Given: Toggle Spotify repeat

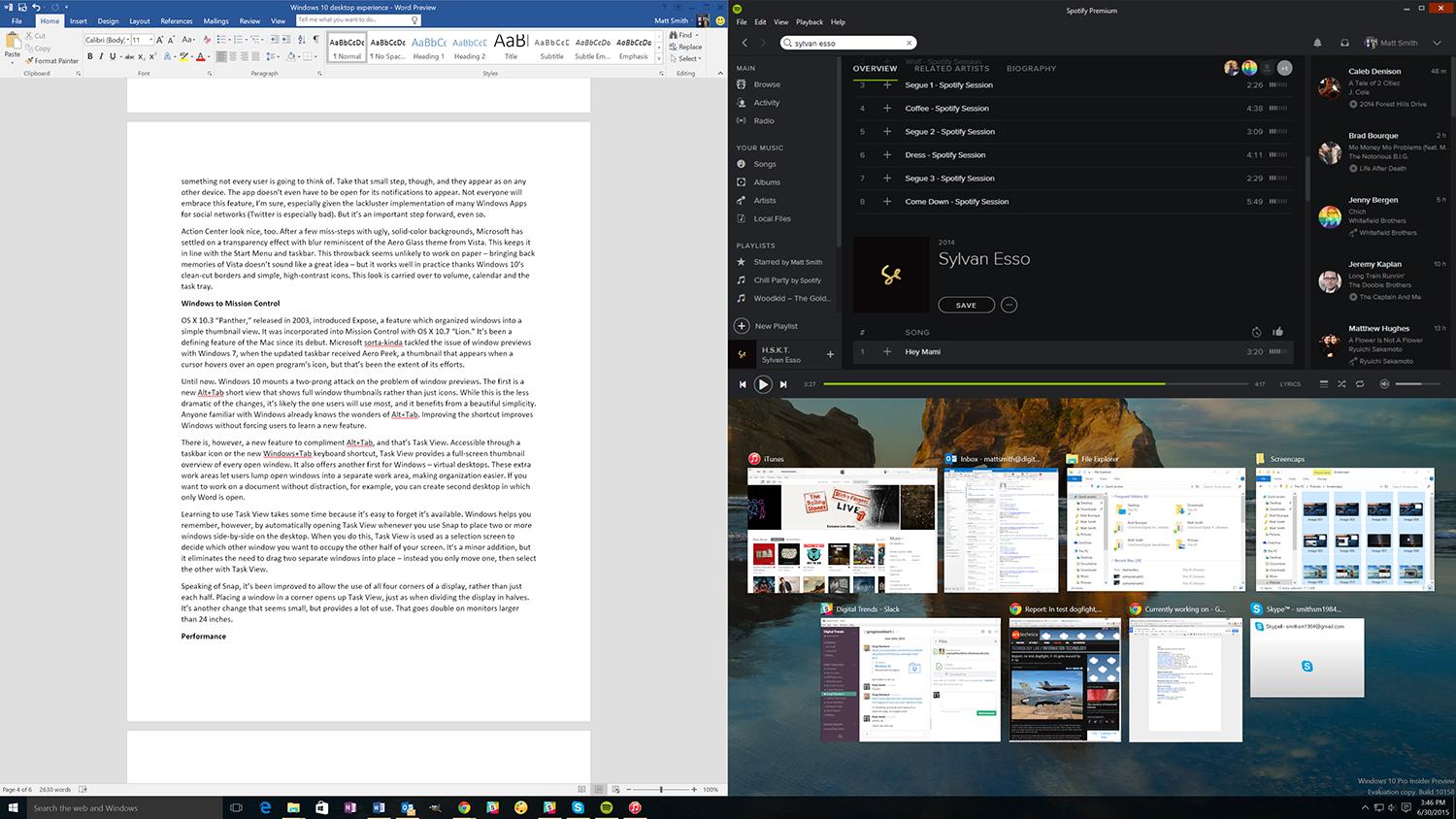Looking at the screenshot, I should pos(1360,384).
